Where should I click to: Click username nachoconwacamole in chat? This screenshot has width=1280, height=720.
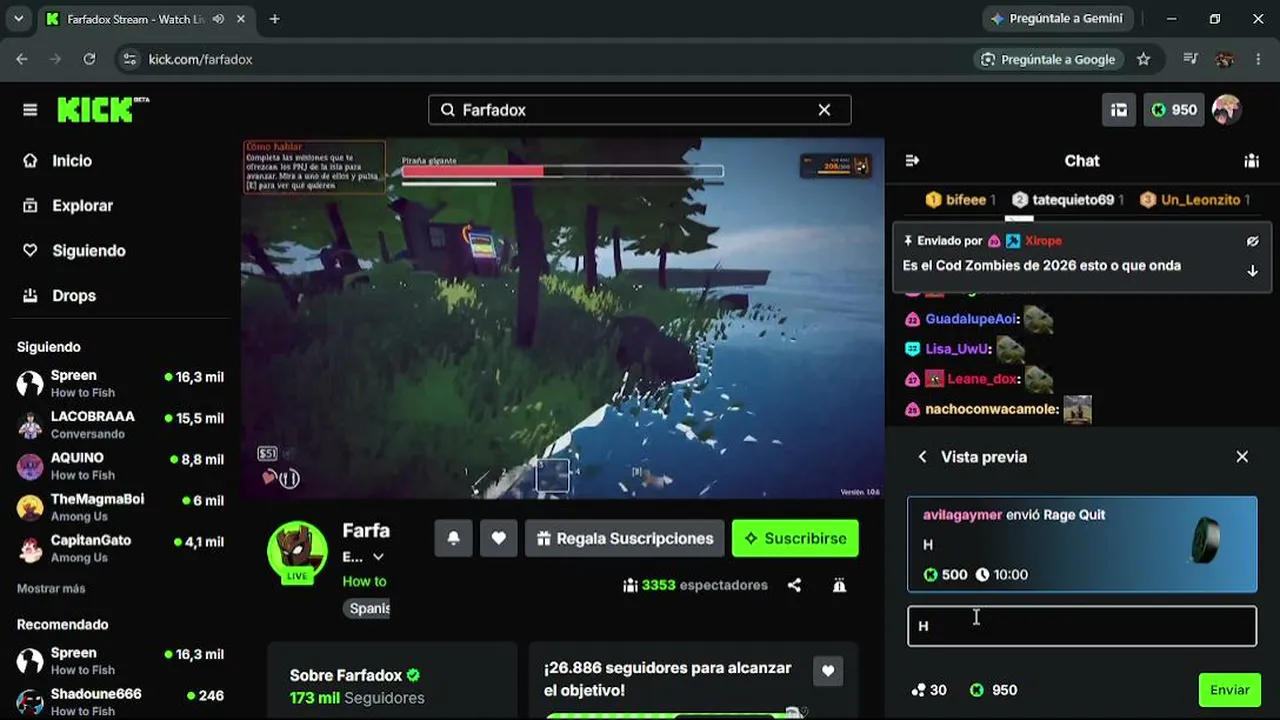pos(991,409)
